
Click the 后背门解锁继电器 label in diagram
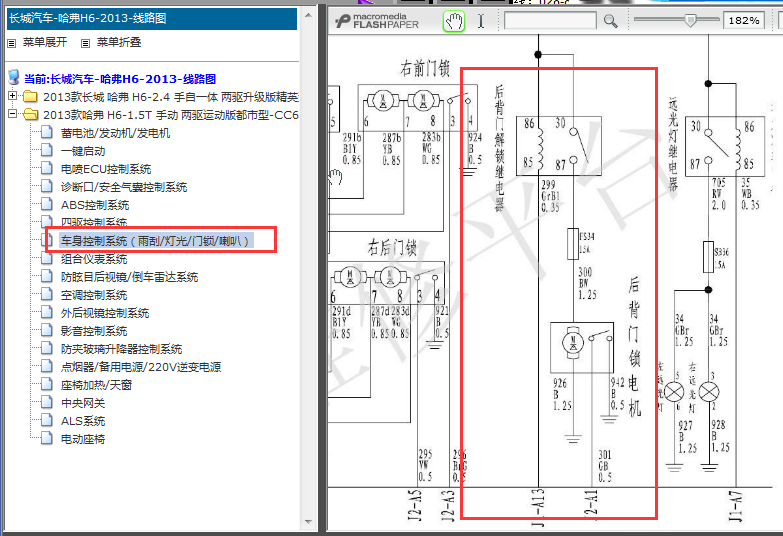[499, 148]
